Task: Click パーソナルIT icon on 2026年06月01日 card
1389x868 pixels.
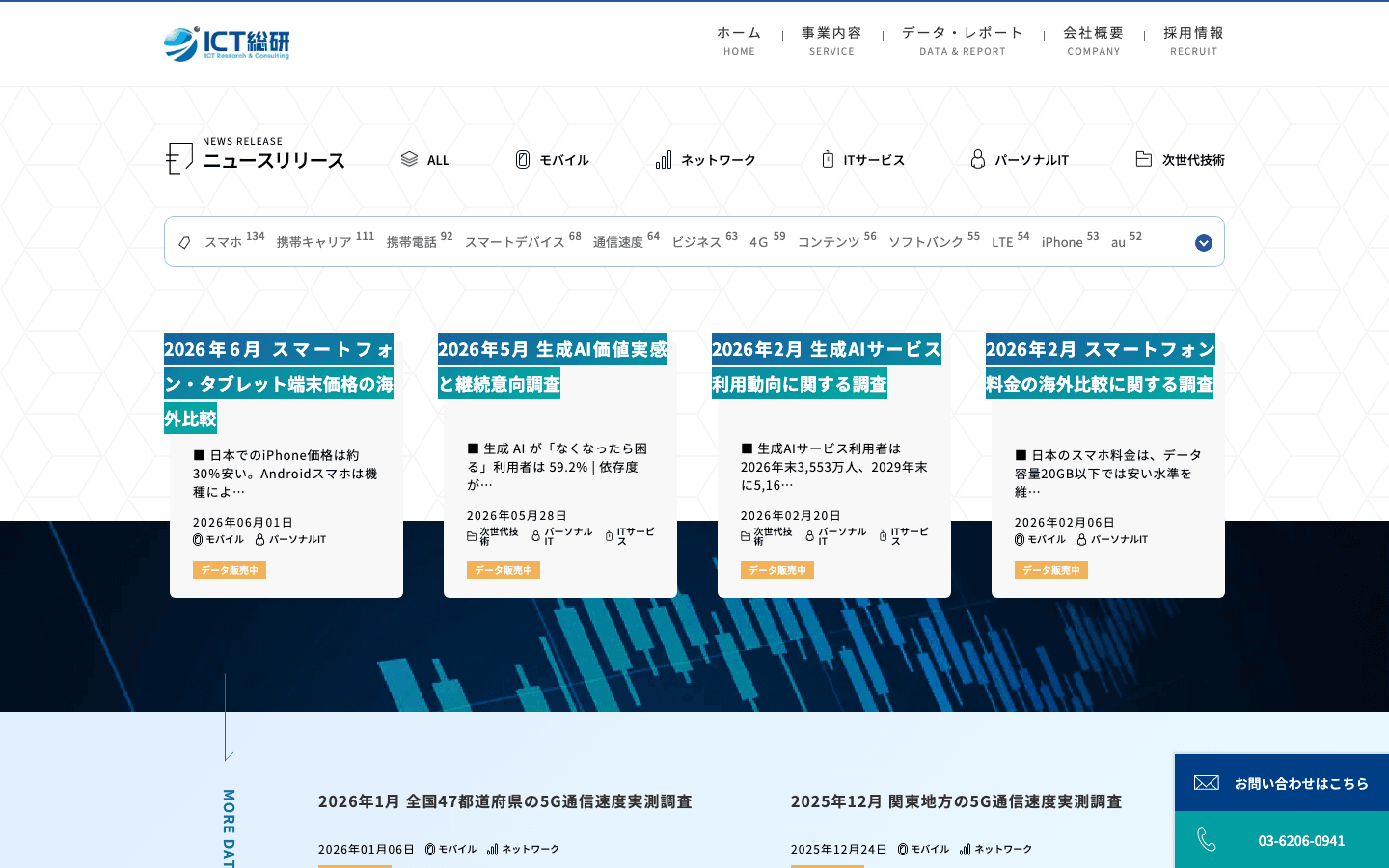Action: coord(259,539)
